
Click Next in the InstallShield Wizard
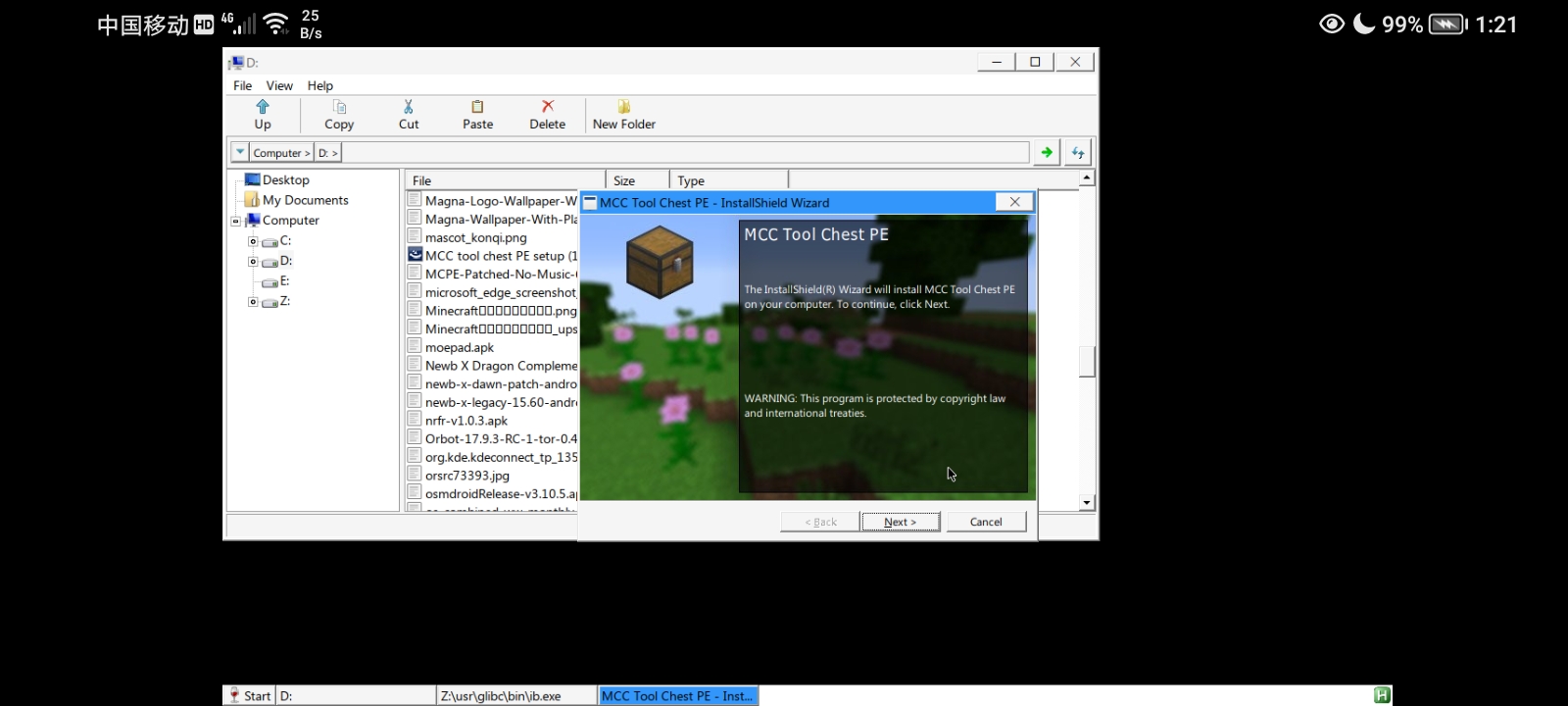(901, 522)
